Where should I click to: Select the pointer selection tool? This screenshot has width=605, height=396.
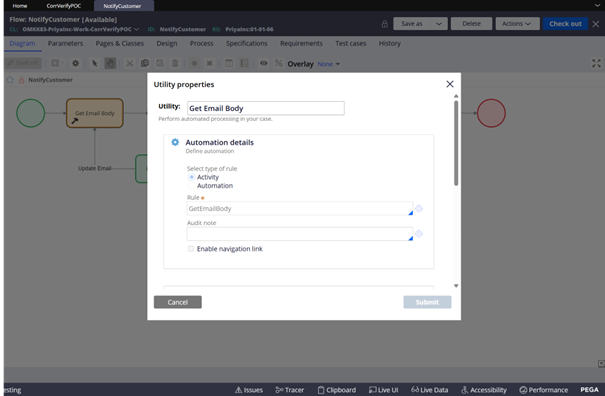[95, 63]
